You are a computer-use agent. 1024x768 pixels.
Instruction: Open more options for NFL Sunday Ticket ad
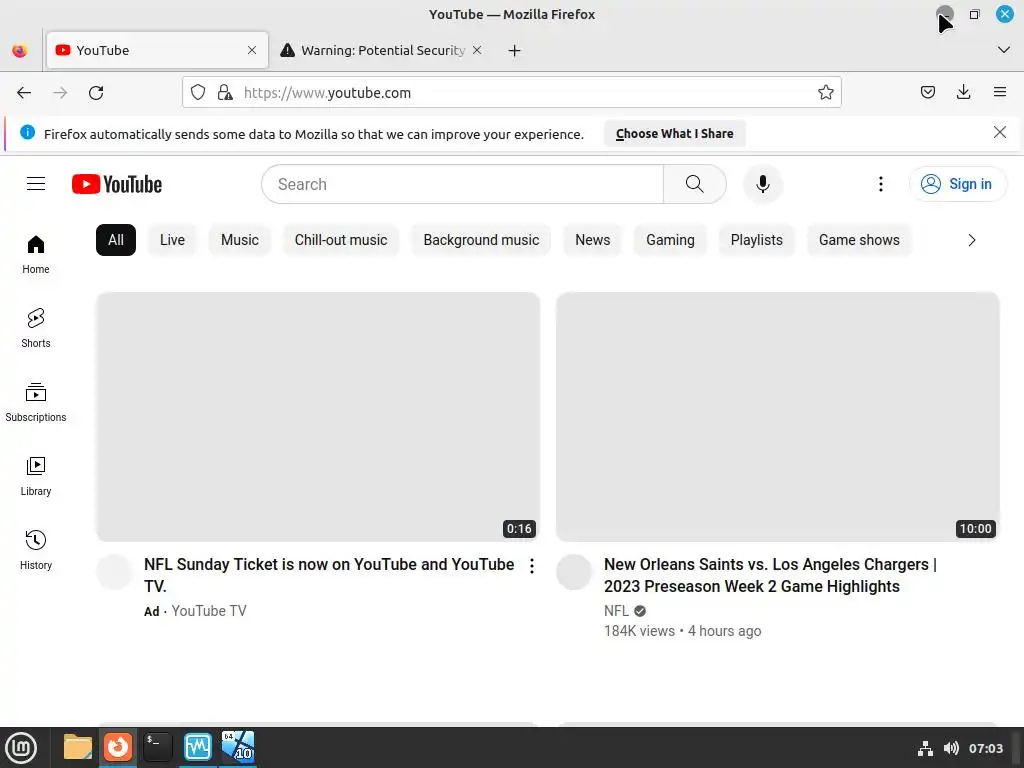(x=532, y=566)
